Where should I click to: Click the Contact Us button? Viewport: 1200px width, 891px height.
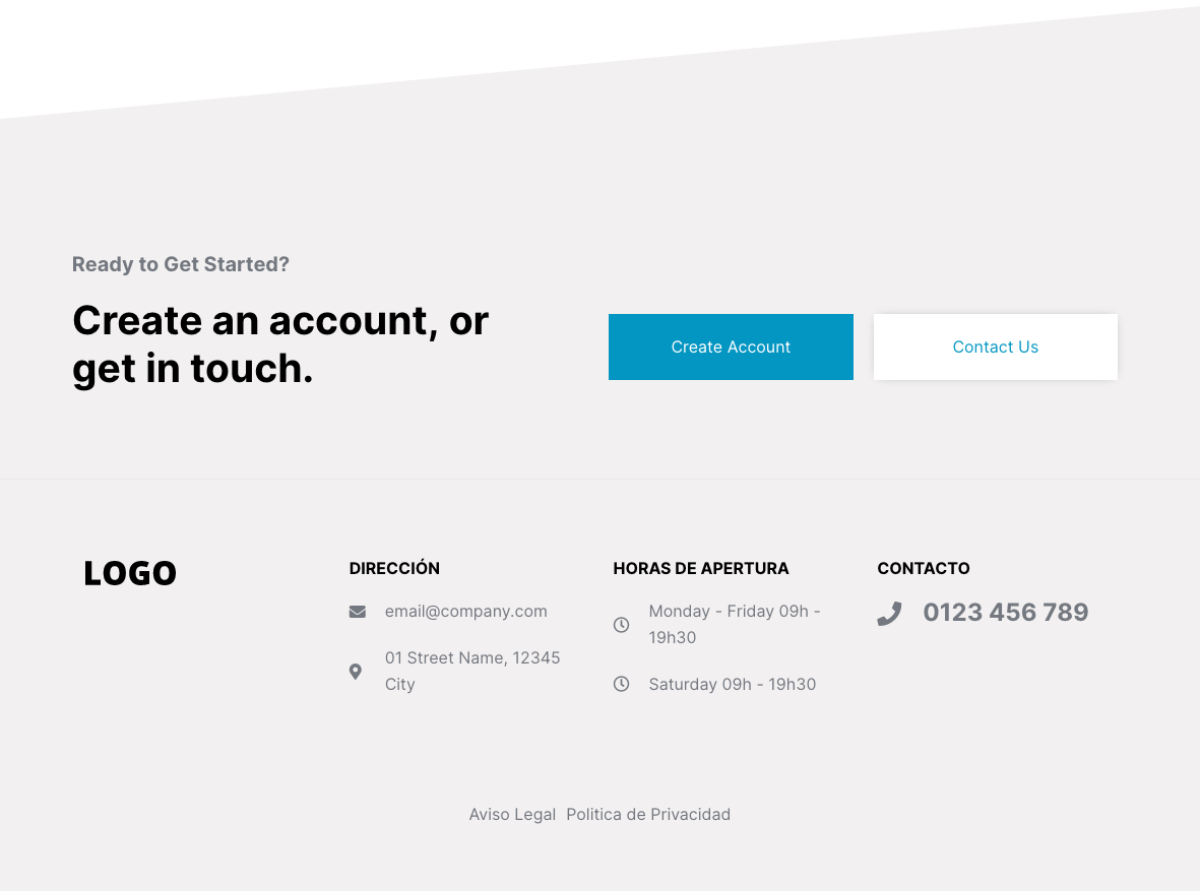point(995,347)
